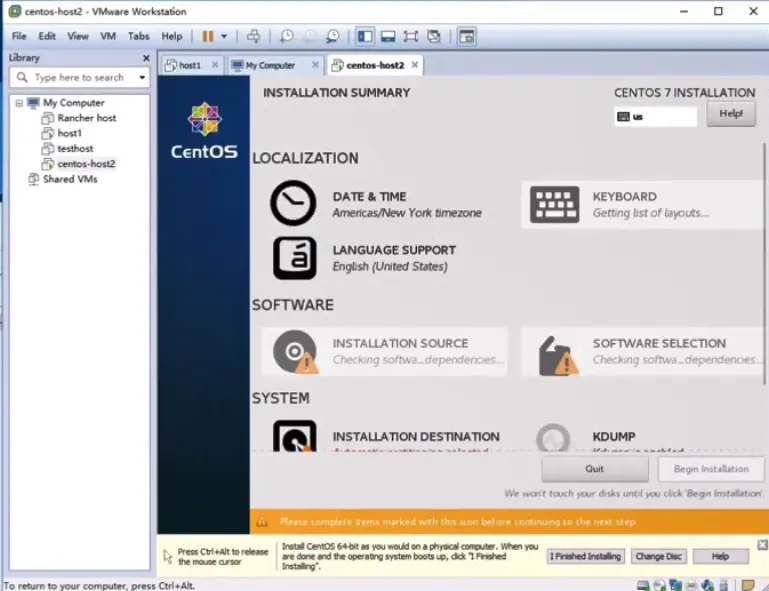Click the Quit button
The image size is (769, 591).
pos(594,469)
